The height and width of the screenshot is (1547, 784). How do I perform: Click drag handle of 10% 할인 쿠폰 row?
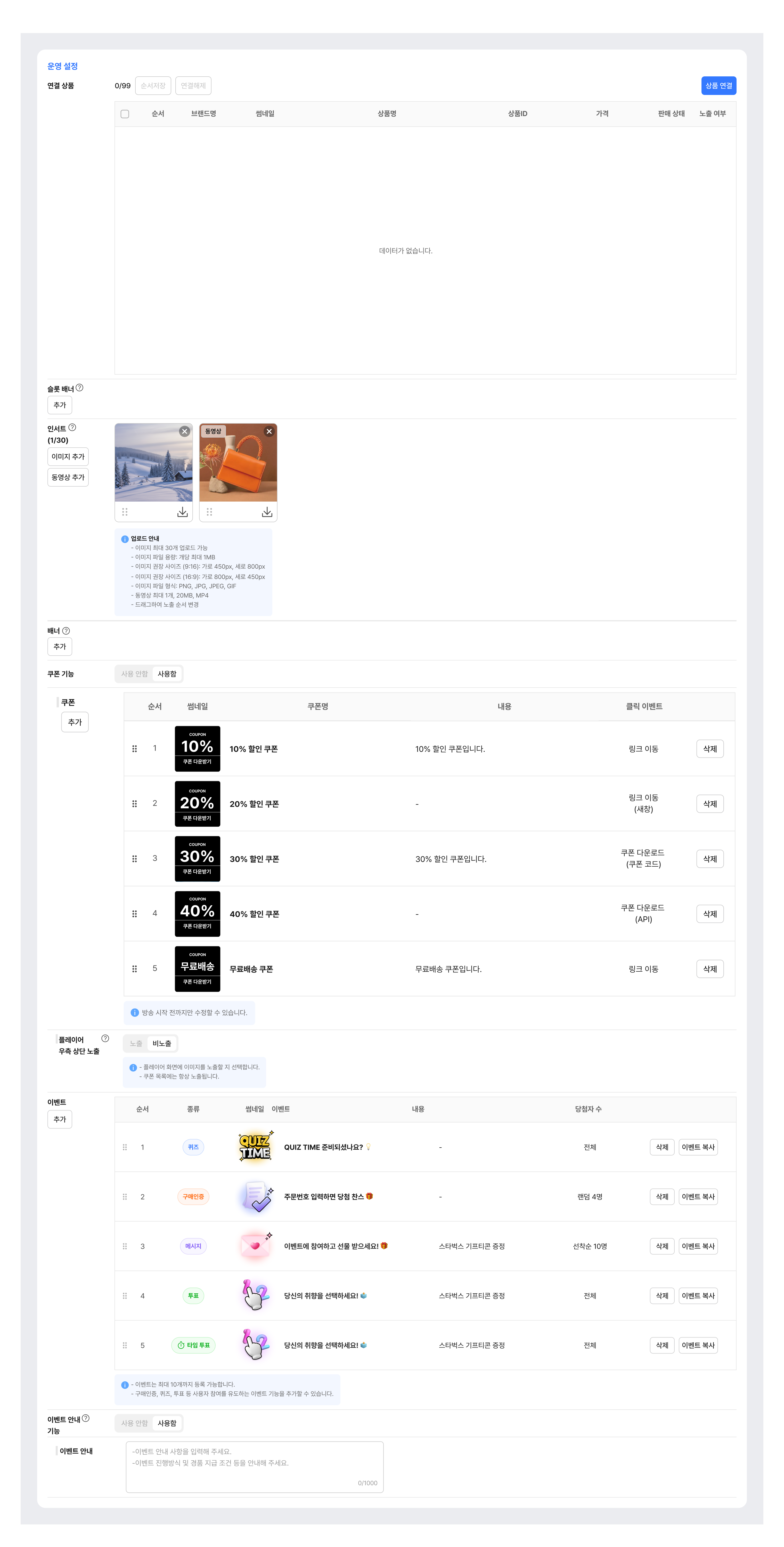pyautogui.click(x=134, y=748)
